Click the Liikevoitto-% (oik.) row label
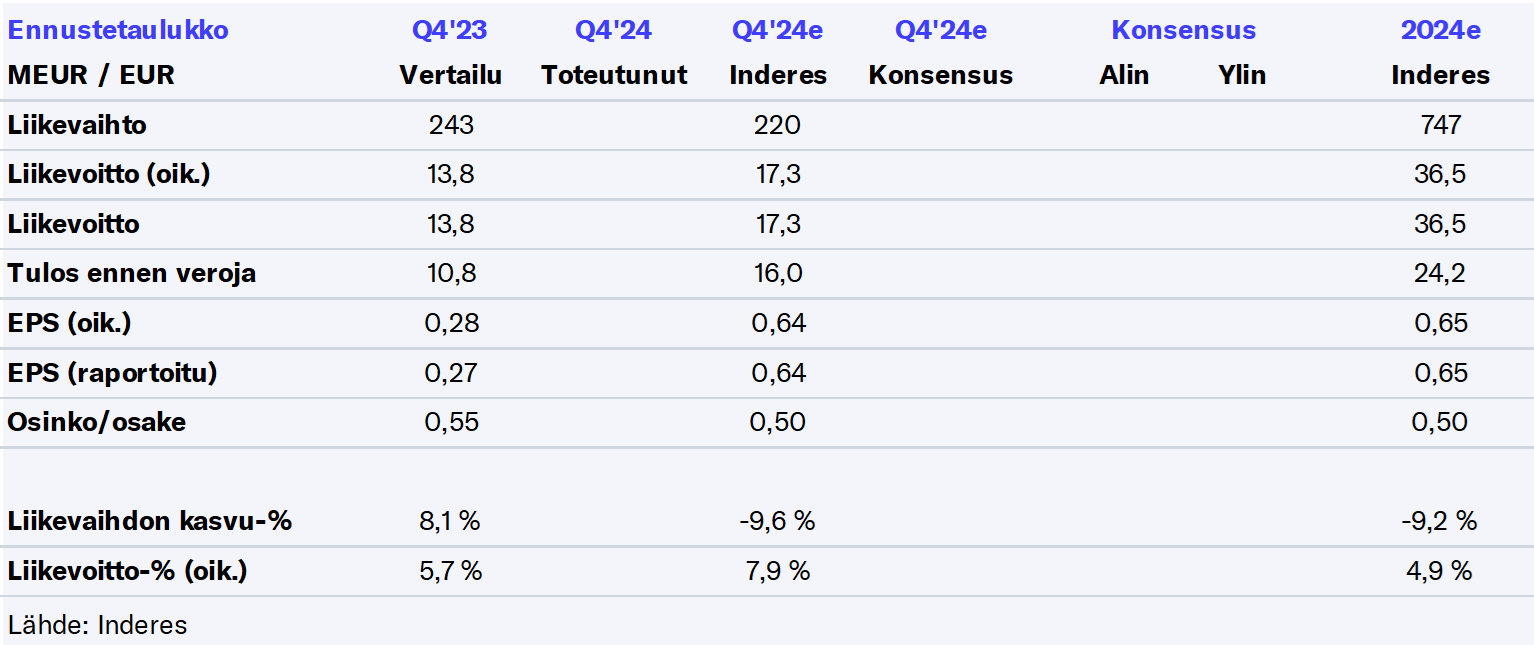The image size is (1534, 645). point(127,571)
